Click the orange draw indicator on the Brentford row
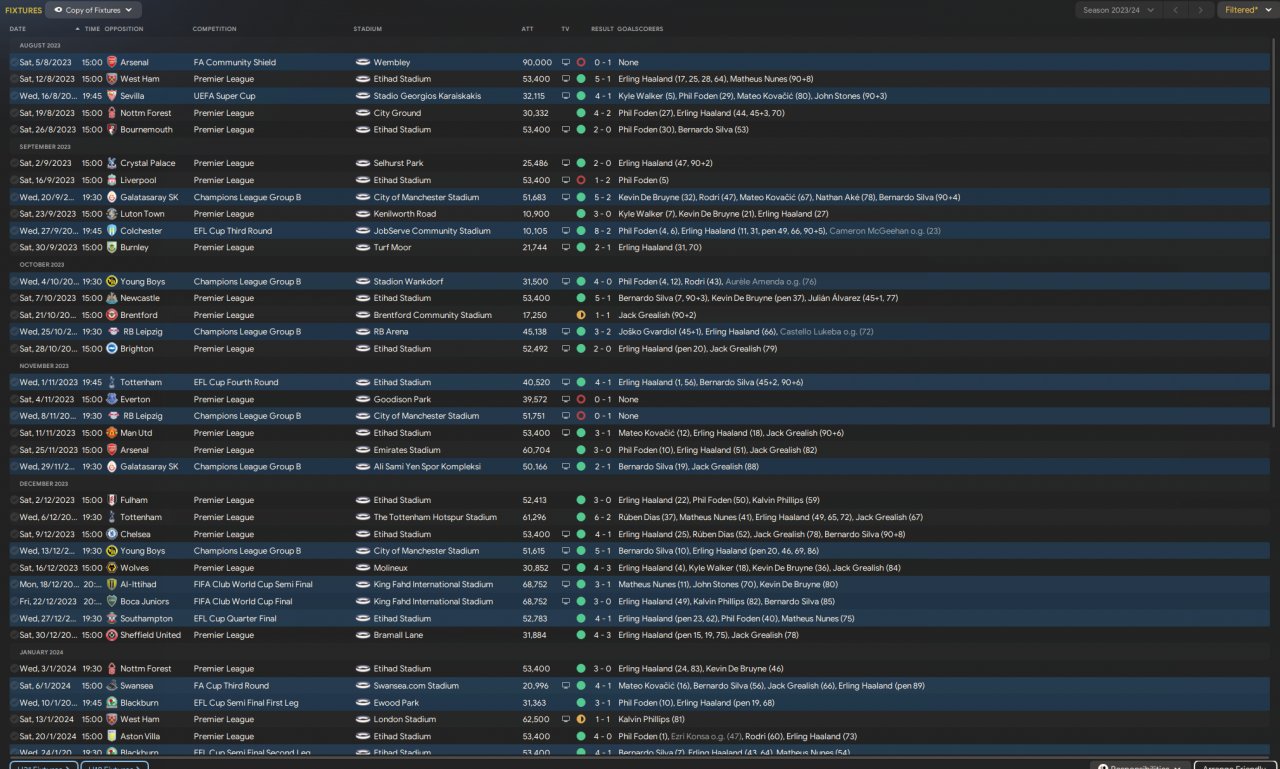This screenshot has width=1280, height=769. click(x=581, y=315)
